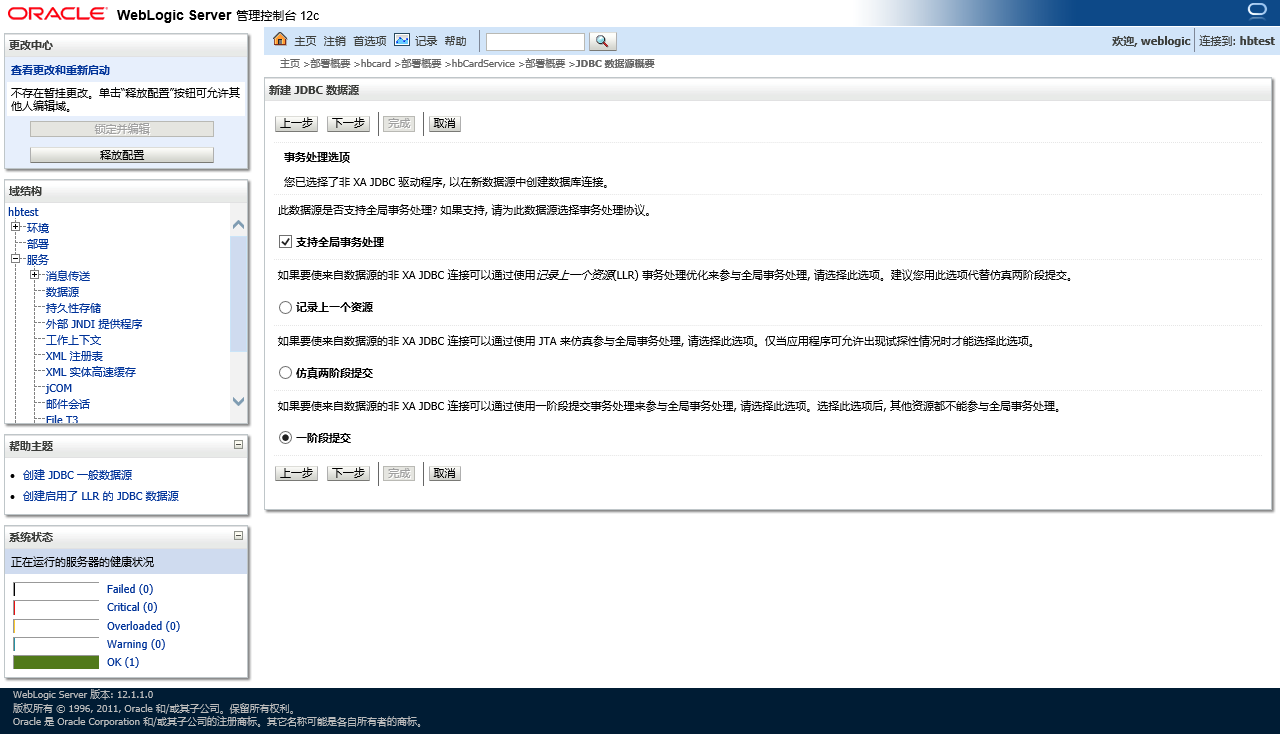The image size is (1280, 738).
Task: Click the search magnifier button
Action: click(x=603, y=41)
